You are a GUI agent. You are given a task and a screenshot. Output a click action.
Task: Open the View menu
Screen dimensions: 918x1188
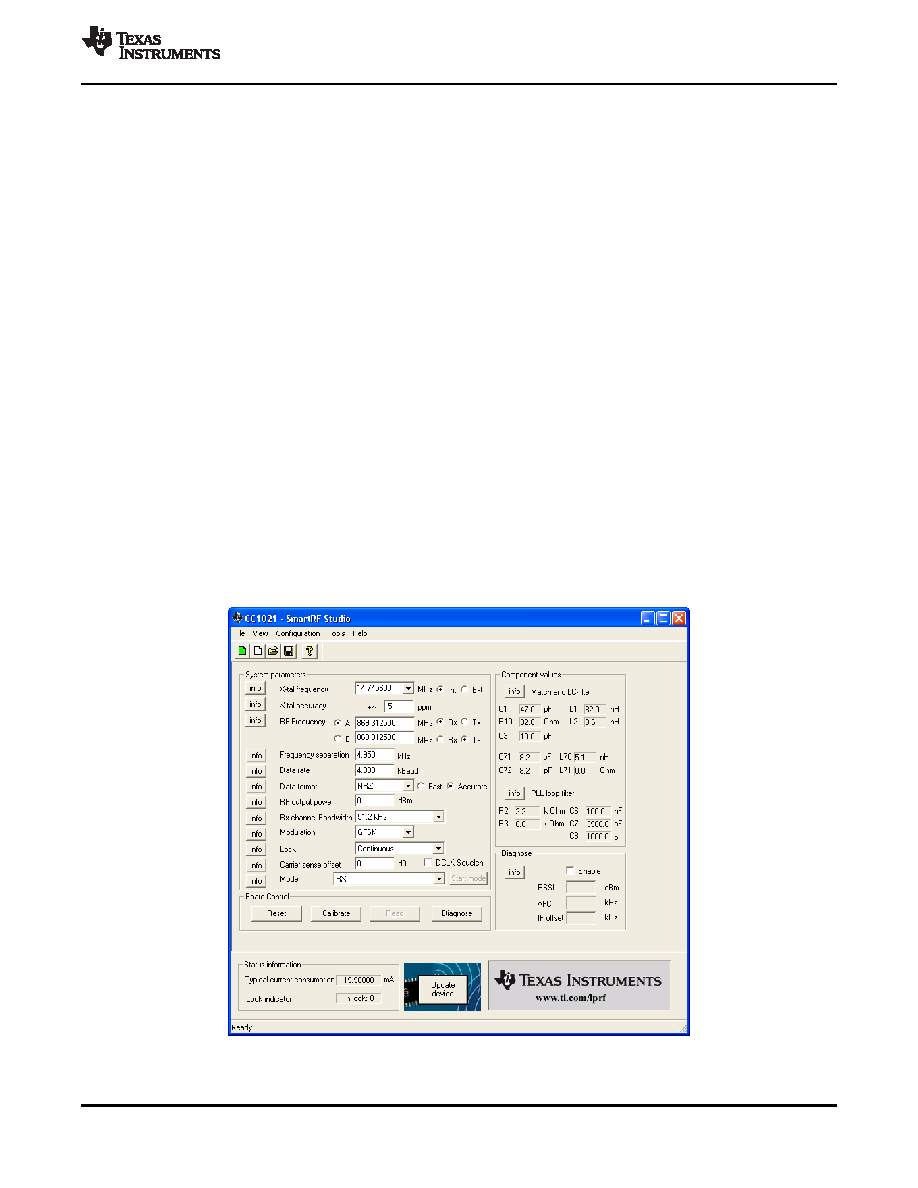click(x=260, y=633)
